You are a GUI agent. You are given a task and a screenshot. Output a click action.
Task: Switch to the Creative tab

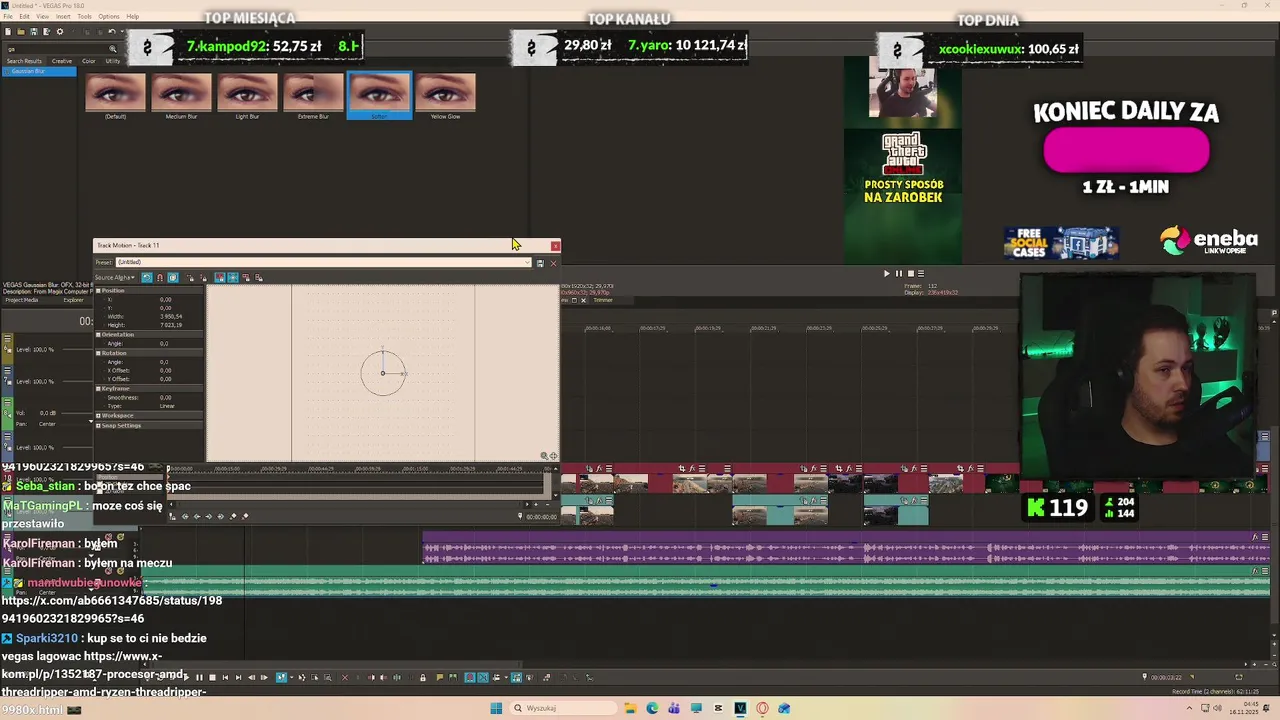tap(62, 61)
